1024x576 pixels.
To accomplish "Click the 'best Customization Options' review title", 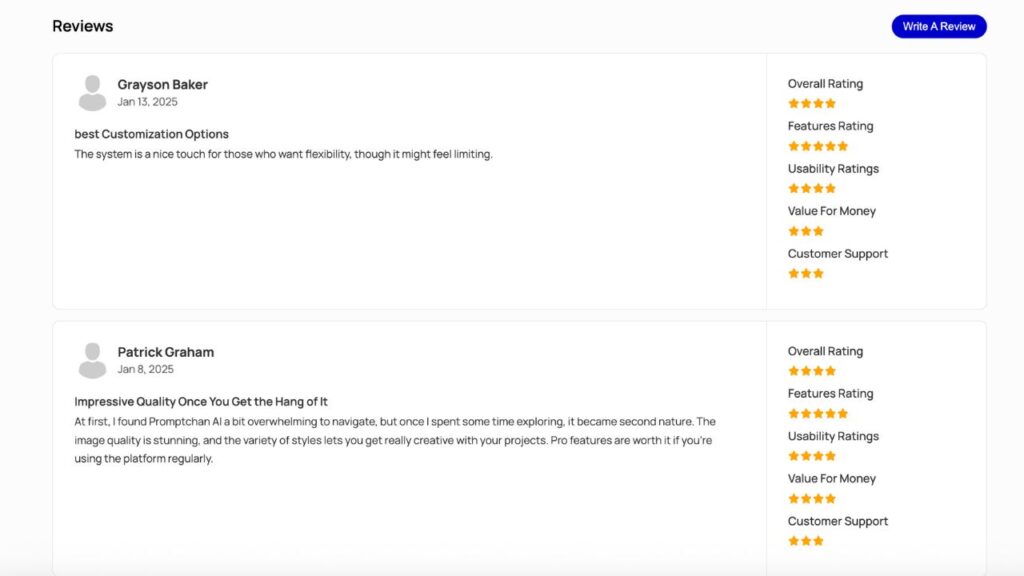I will click(x=151, y=134).
